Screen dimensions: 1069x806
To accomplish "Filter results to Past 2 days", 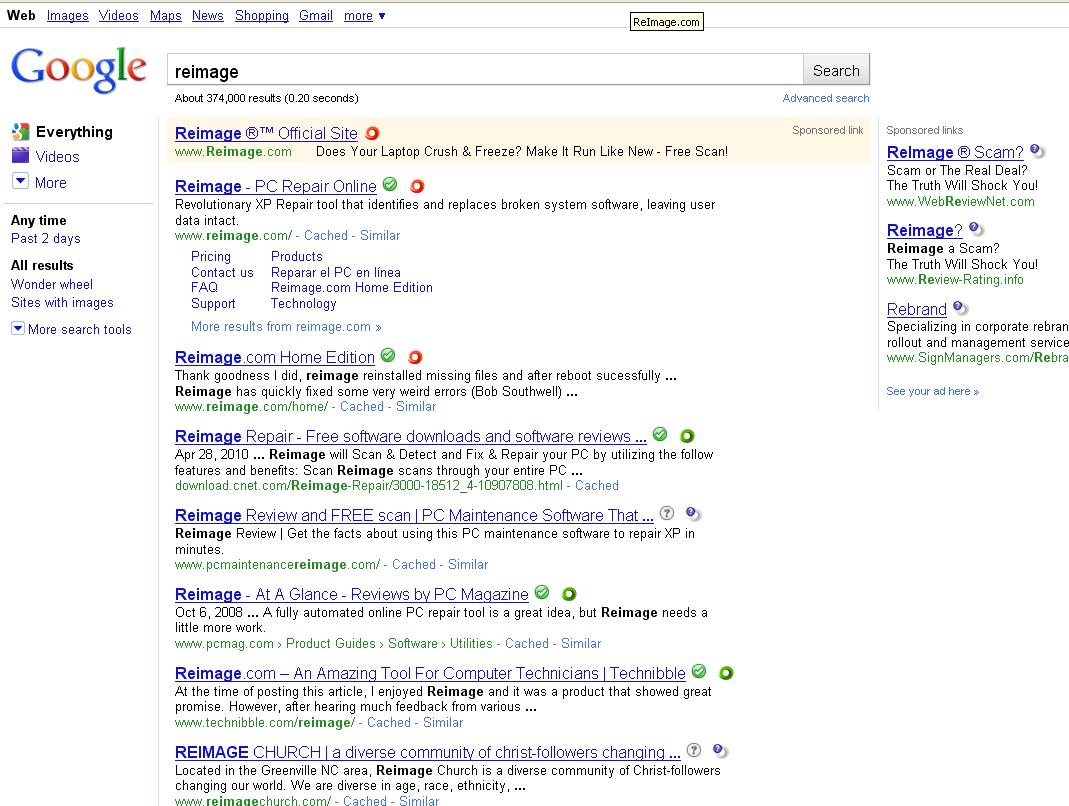I will click(46, 239).
